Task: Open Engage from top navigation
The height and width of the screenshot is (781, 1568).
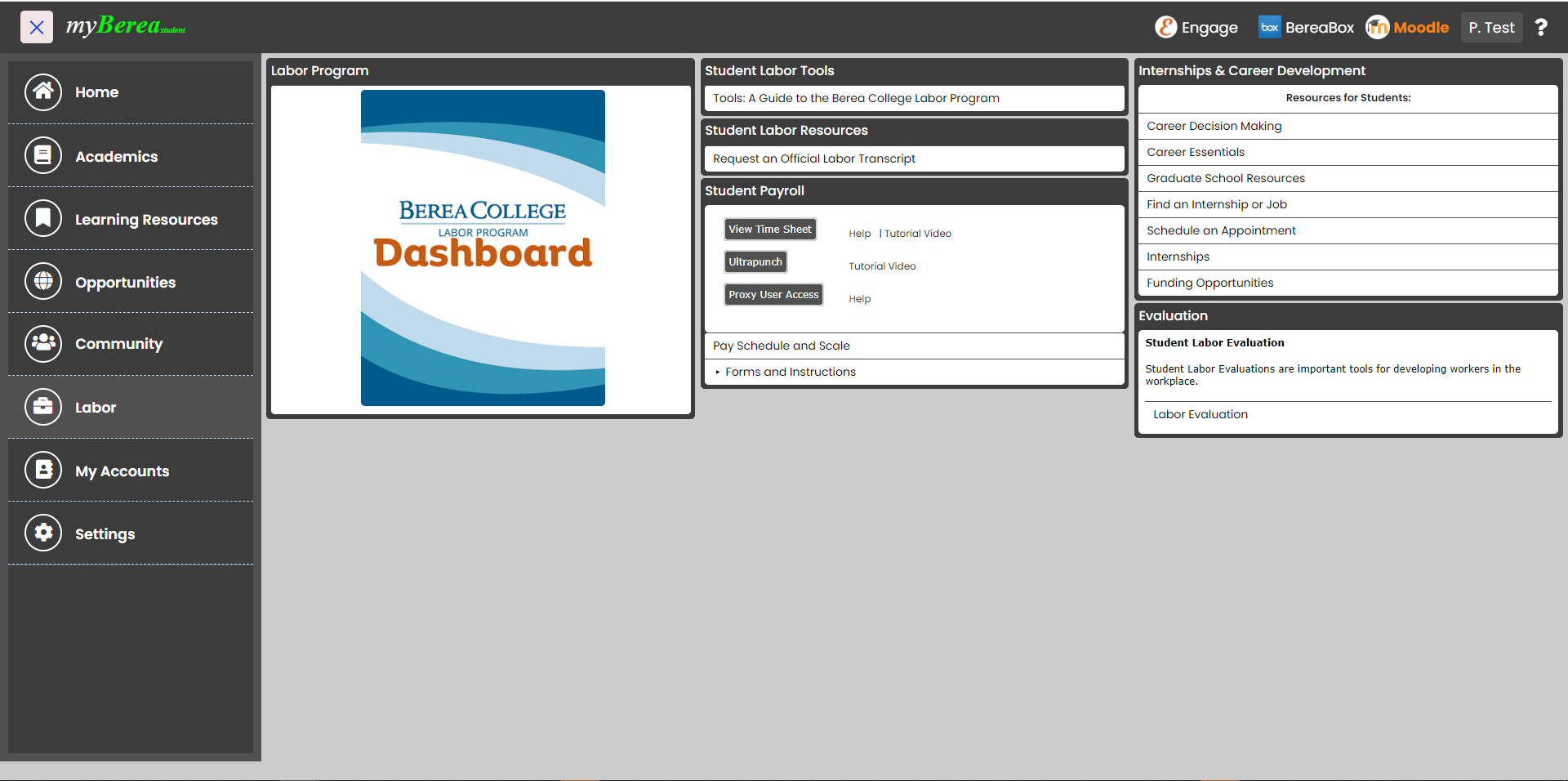Action: point(1196,28)
